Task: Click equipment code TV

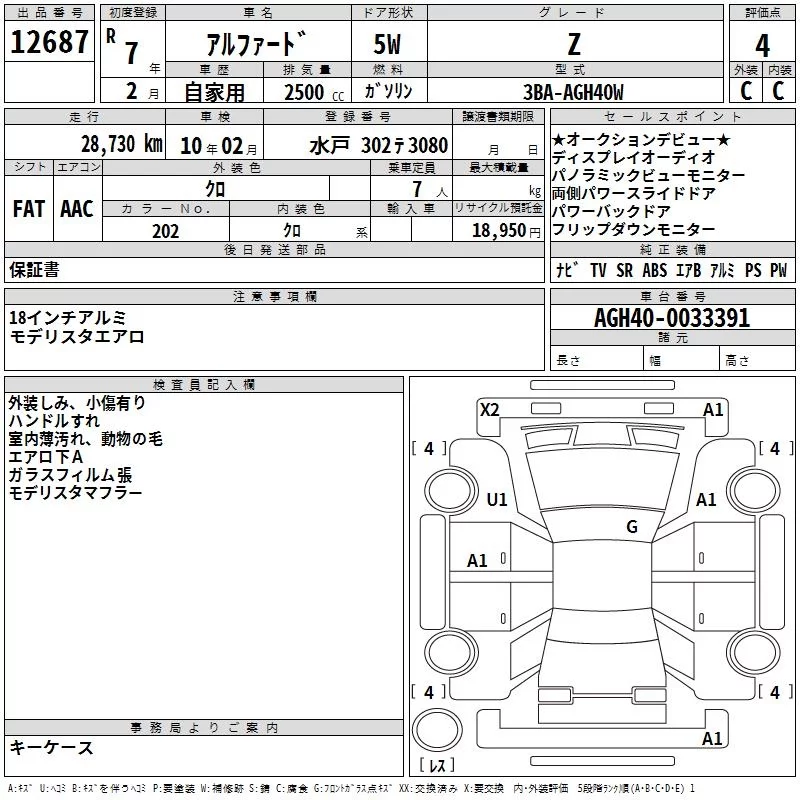Action: 598,270
